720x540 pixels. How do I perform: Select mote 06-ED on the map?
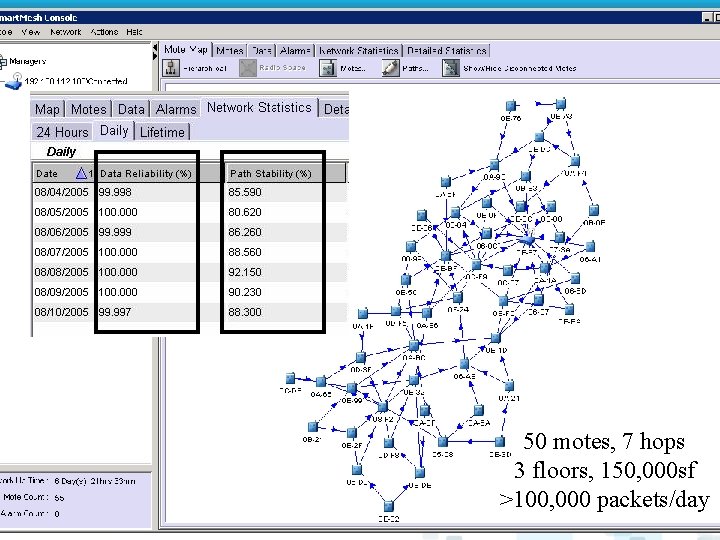coord(574,278)
